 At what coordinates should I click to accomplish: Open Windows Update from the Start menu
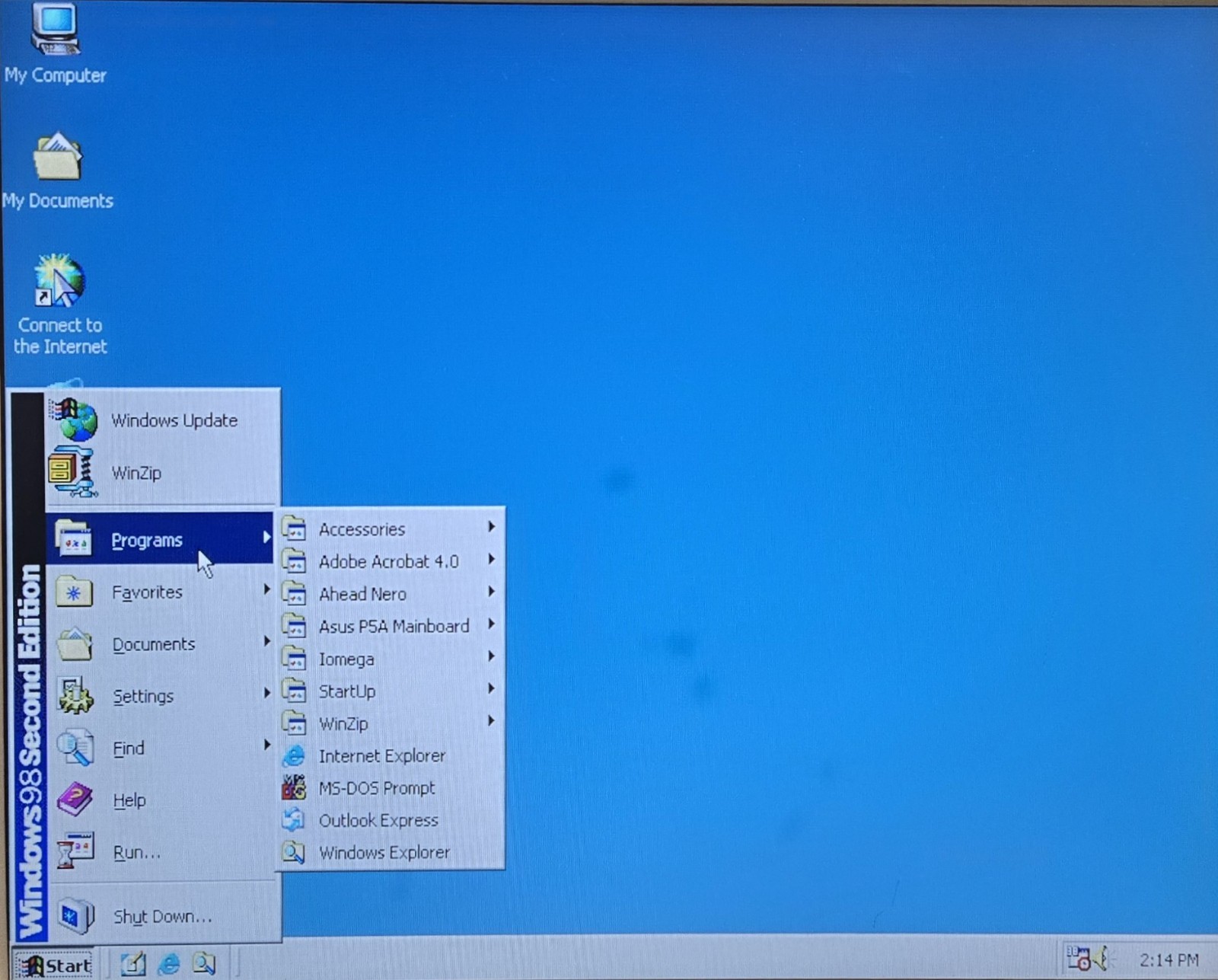click(x=162, y=420)
